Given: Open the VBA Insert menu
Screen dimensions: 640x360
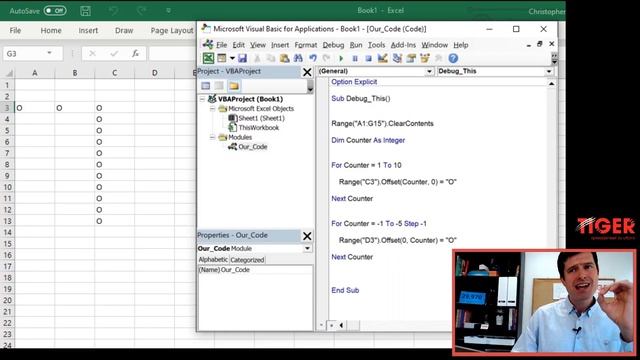Looking at the screenshot, I should 280,45.
